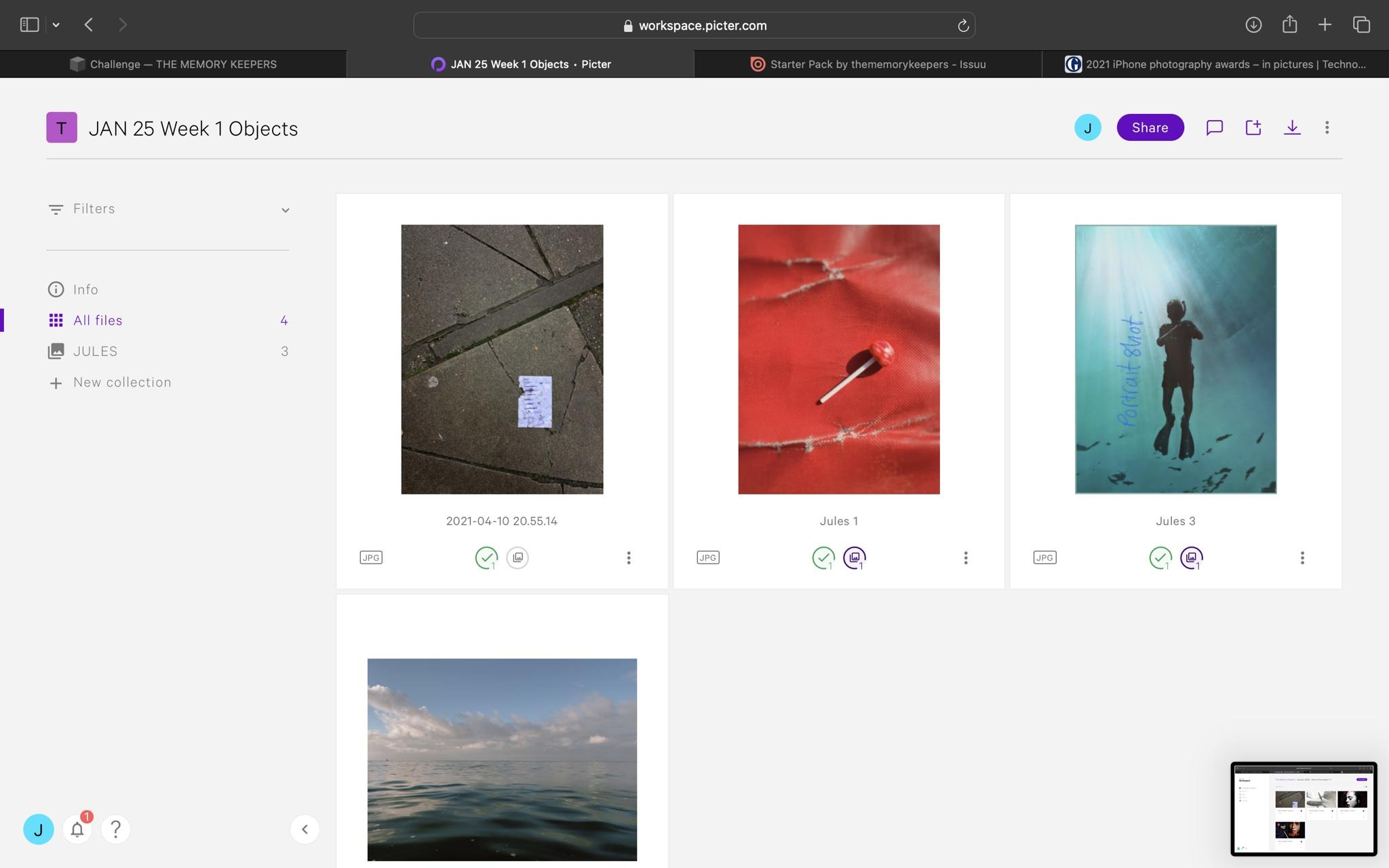Click the Safari share icon
The width and height of the screenshot is (1389, 868).
[1289, 25]
